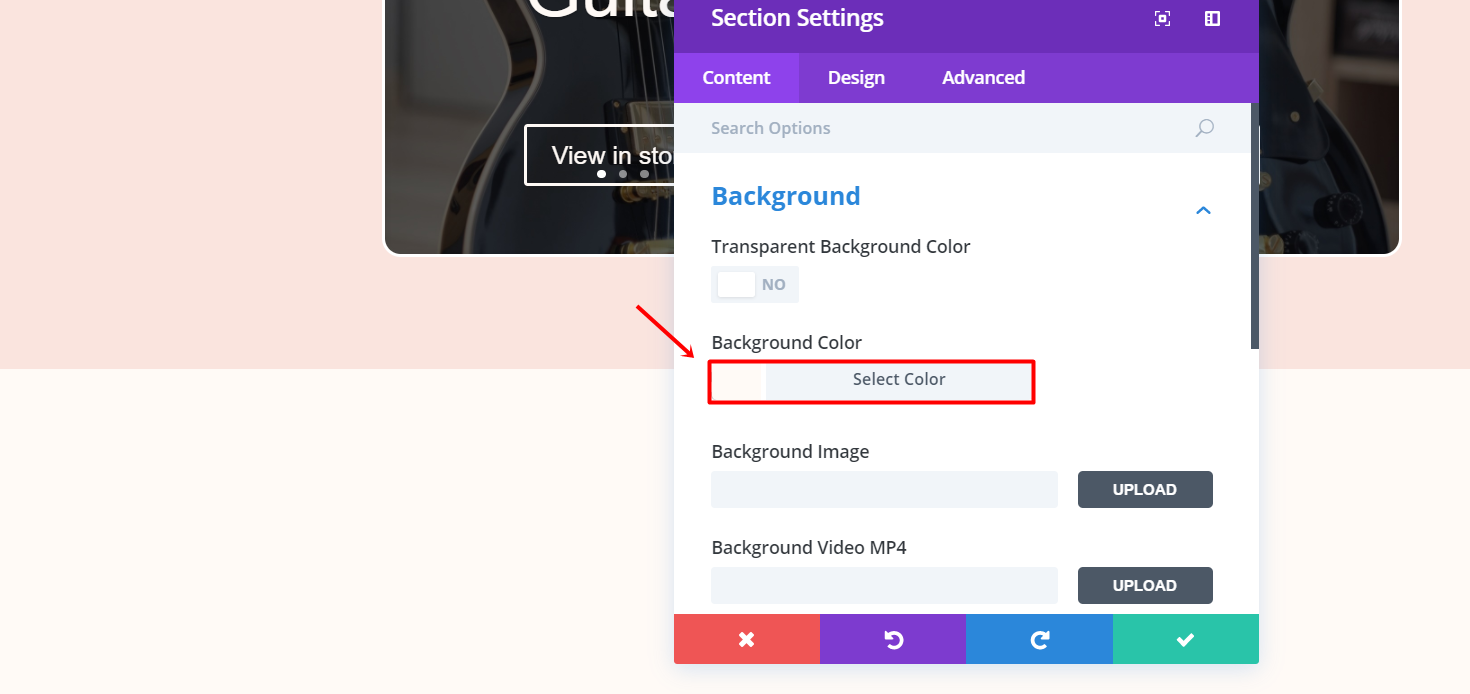Open the Advanced tab
Viewport: 1470px width, 694px height.
coord(983,78)
